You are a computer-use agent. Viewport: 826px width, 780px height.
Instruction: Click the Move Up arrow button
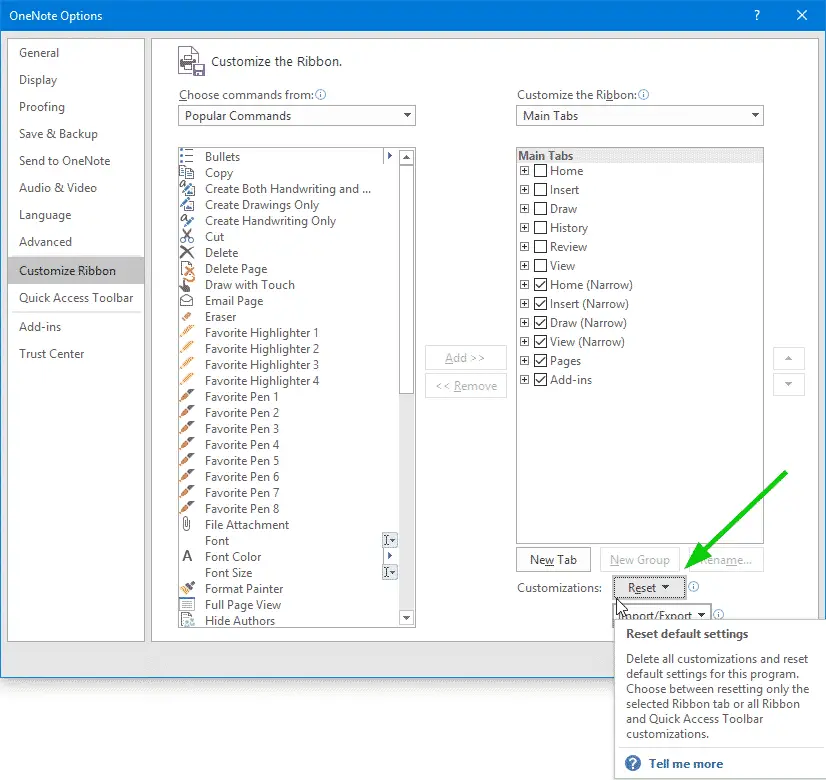tap(788, 358)
